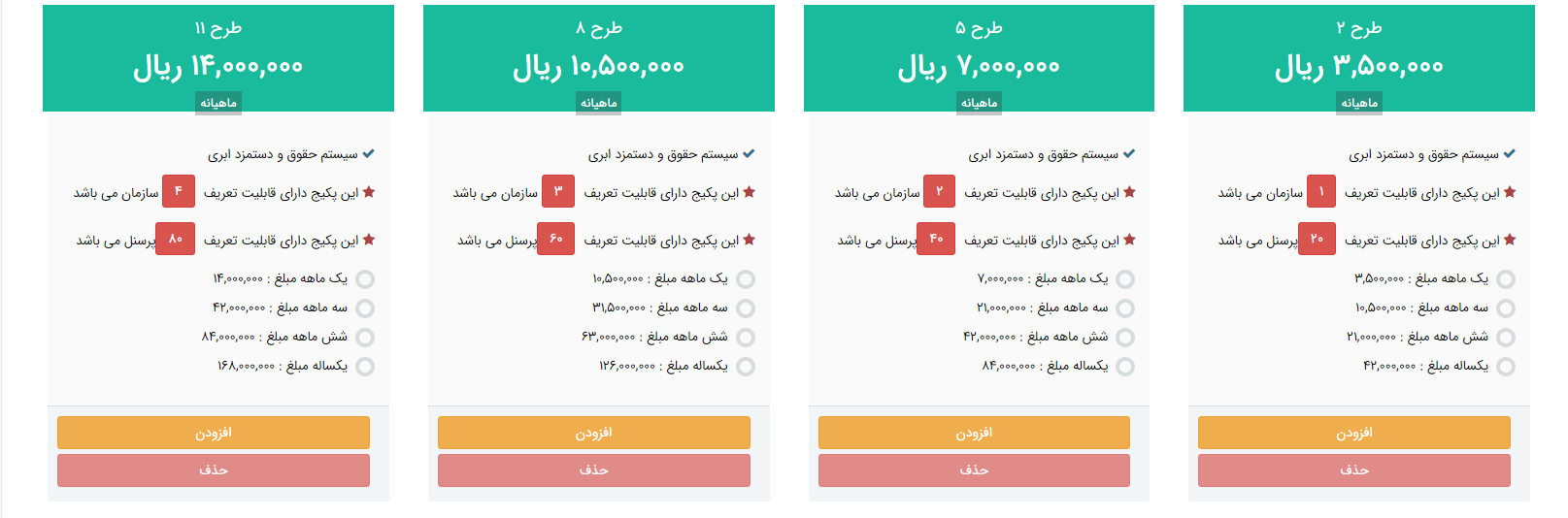Click star beside پرسنل feature in طرح ۱۱
1568x518 pixels.
tap(369, 240)
